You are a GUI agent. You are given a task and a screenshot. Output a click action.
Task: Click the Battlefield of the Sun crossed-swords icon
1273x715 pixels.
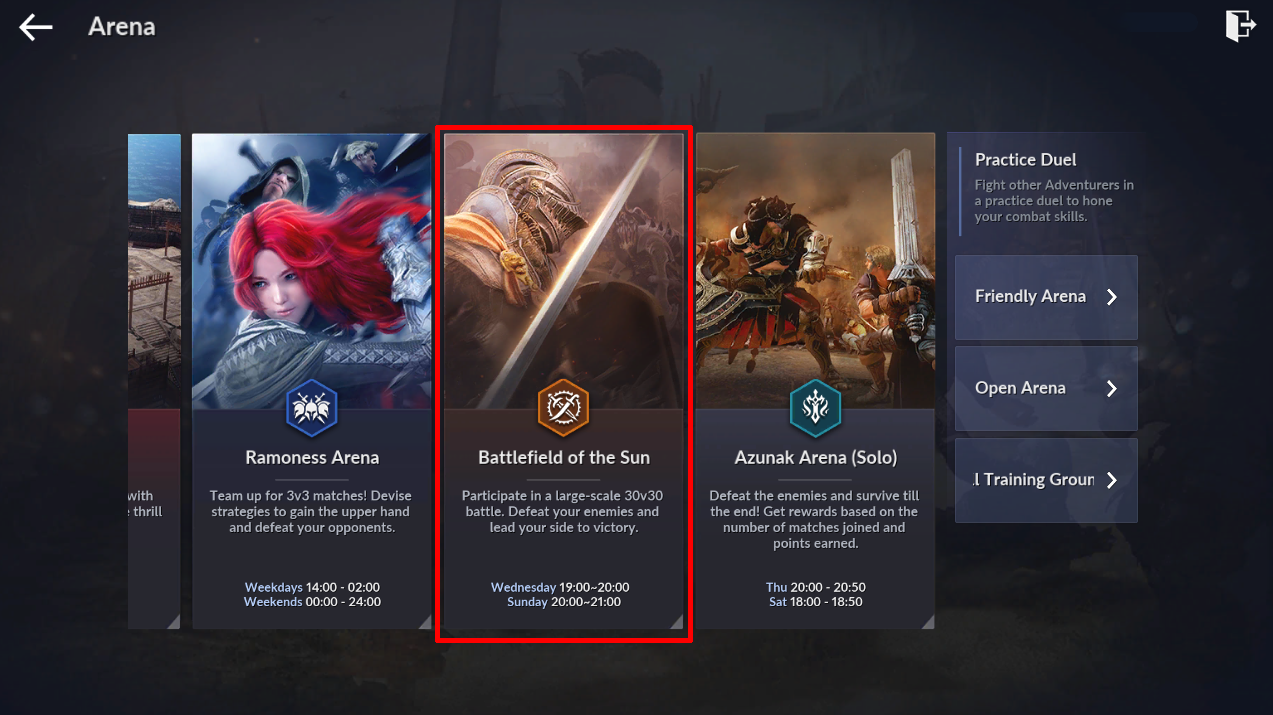pos(563,407)
